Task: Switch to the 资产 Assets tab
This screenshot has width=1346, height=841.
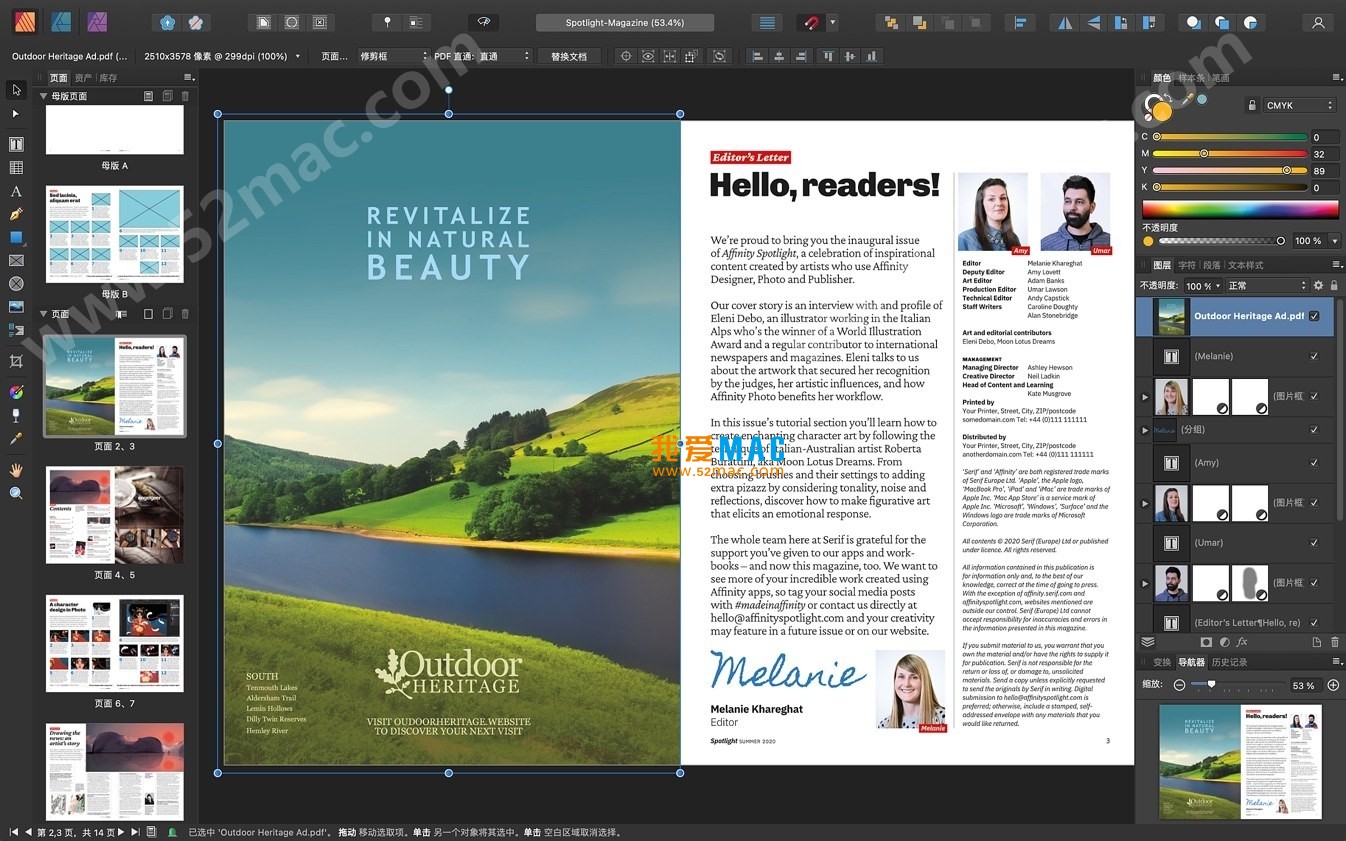Action: click(x=83, y=78)
